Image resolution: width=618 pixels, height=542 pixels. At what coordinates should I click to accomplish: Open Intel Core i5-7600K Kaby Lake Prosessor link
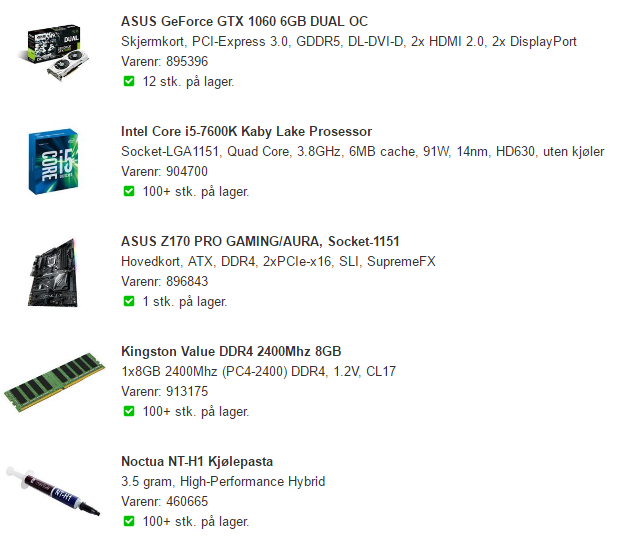[x=246, y=131]
